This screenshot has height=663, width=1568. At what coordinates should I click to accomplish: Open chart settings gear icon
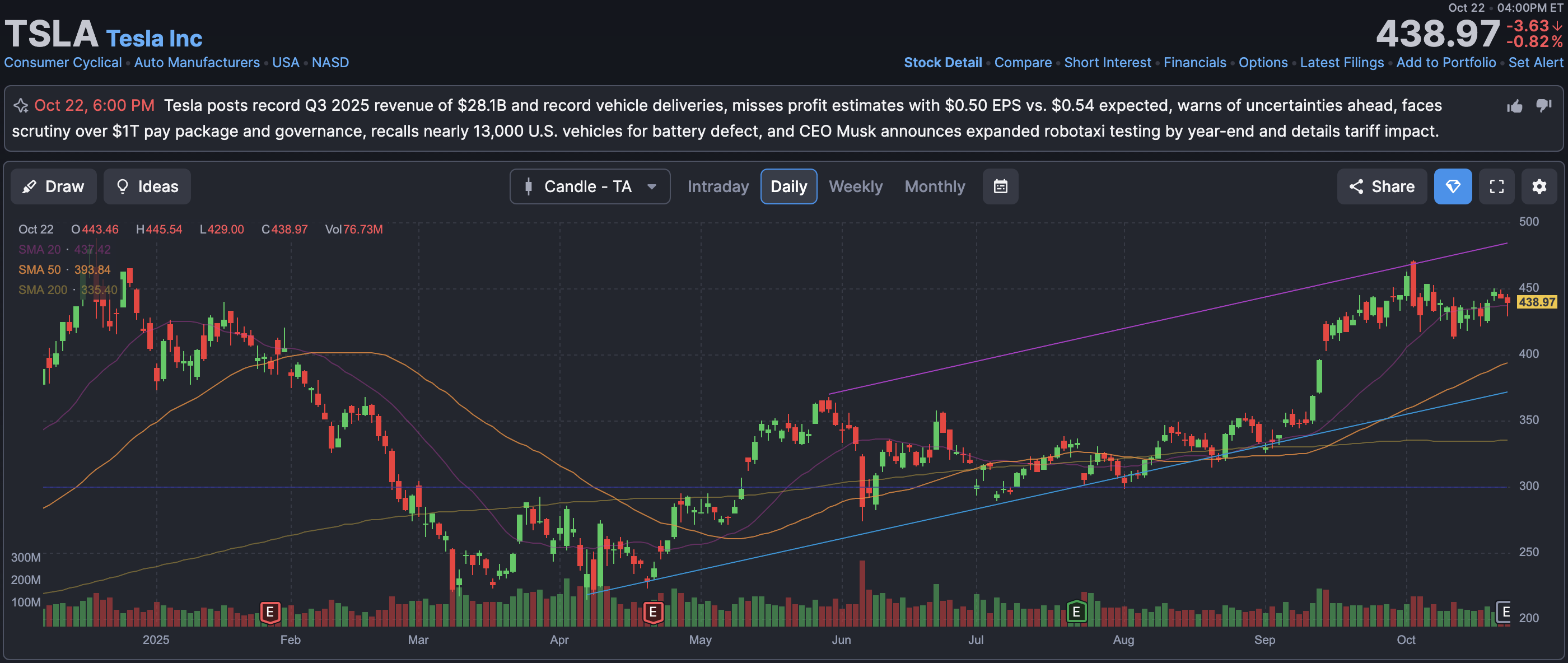pyautogui.click(x=1539, y=186)
